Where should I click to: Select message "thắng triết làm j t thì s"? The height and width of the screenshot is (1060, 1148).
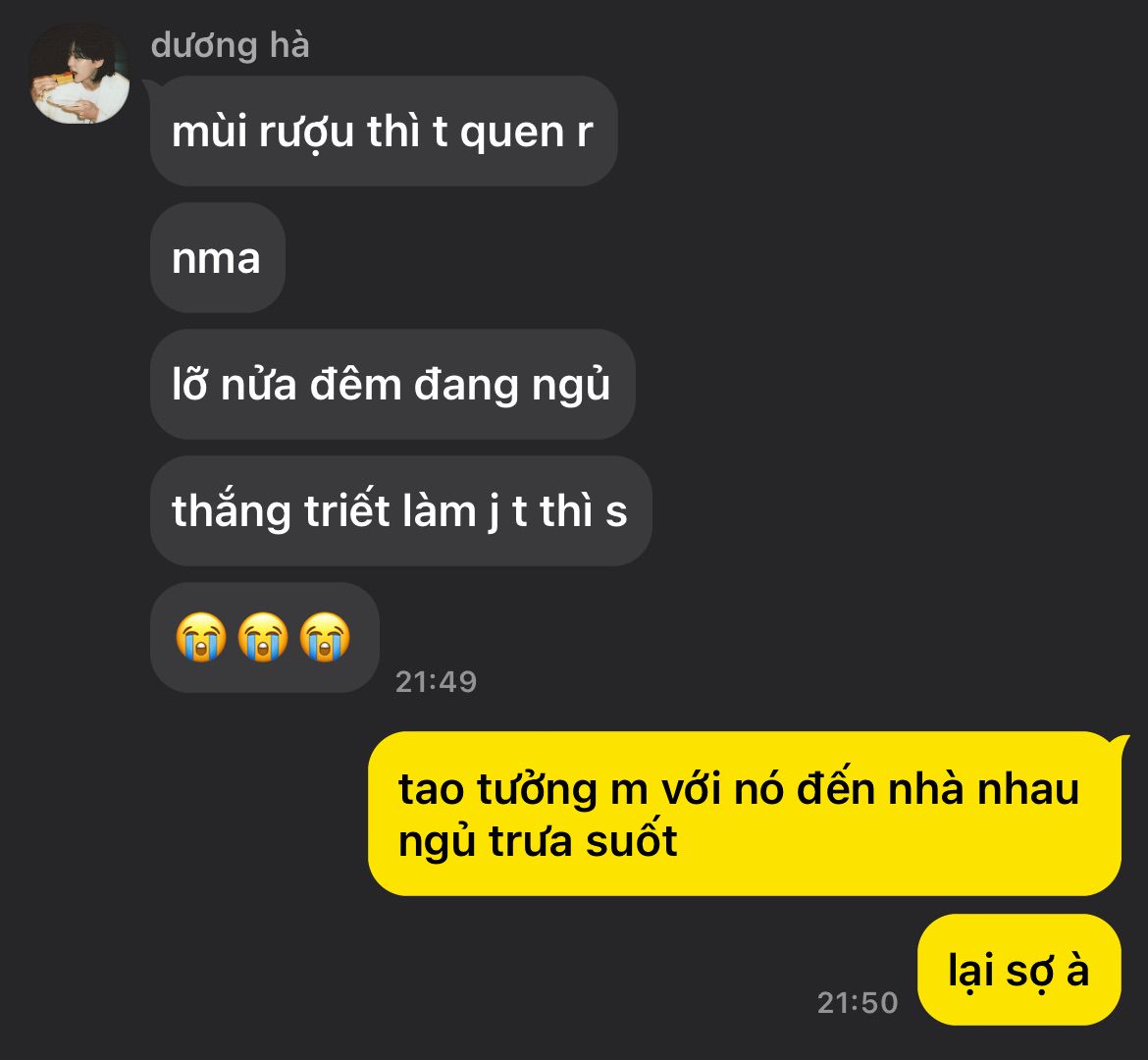pos(400,511)
